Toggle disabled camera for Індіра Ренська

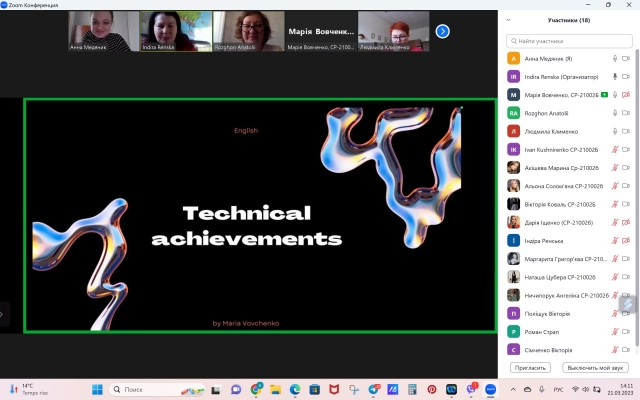pyautogui.click(x=626, y=241)
